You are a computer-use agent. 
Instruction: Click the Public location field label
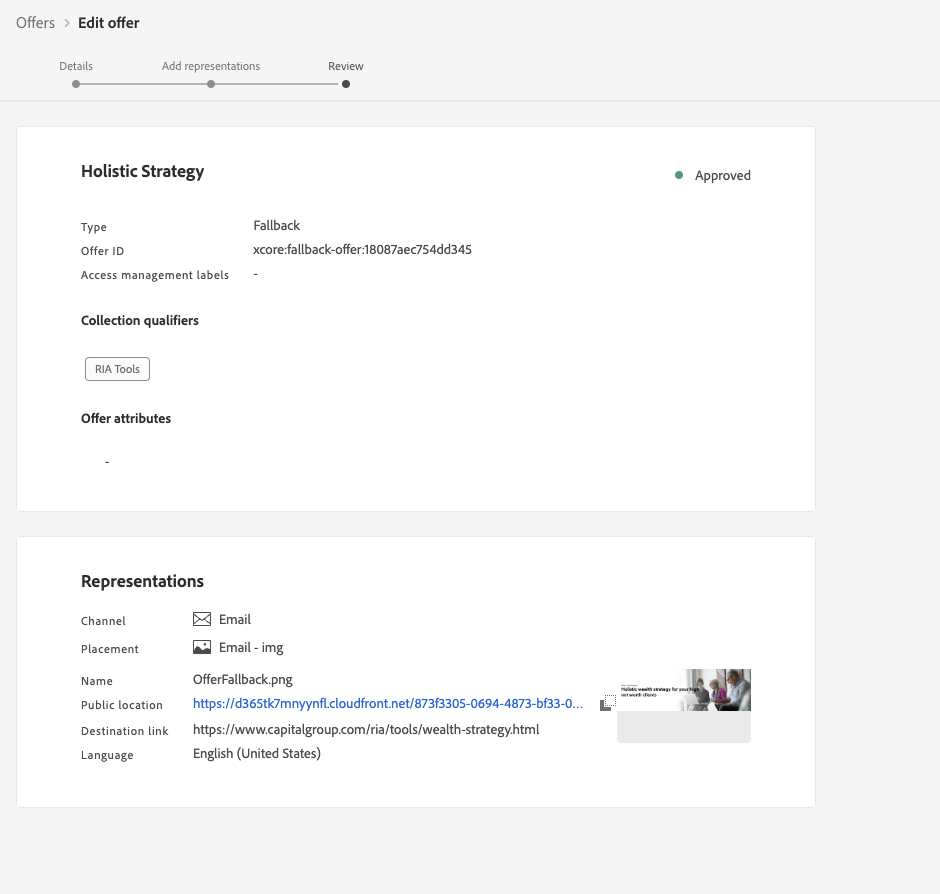122,705
